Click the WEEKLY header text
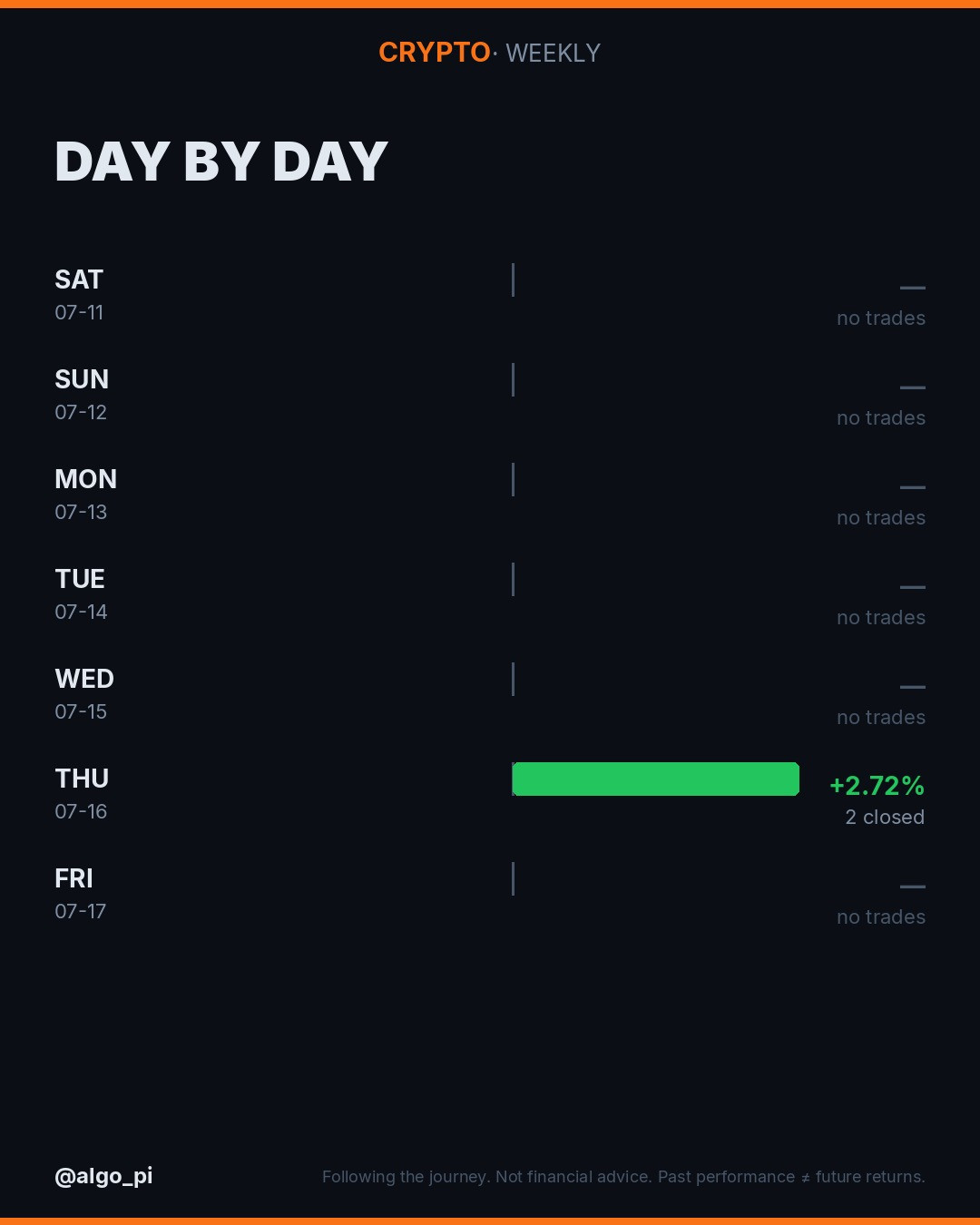This screenshot has height=1225, width=980. 554,54
